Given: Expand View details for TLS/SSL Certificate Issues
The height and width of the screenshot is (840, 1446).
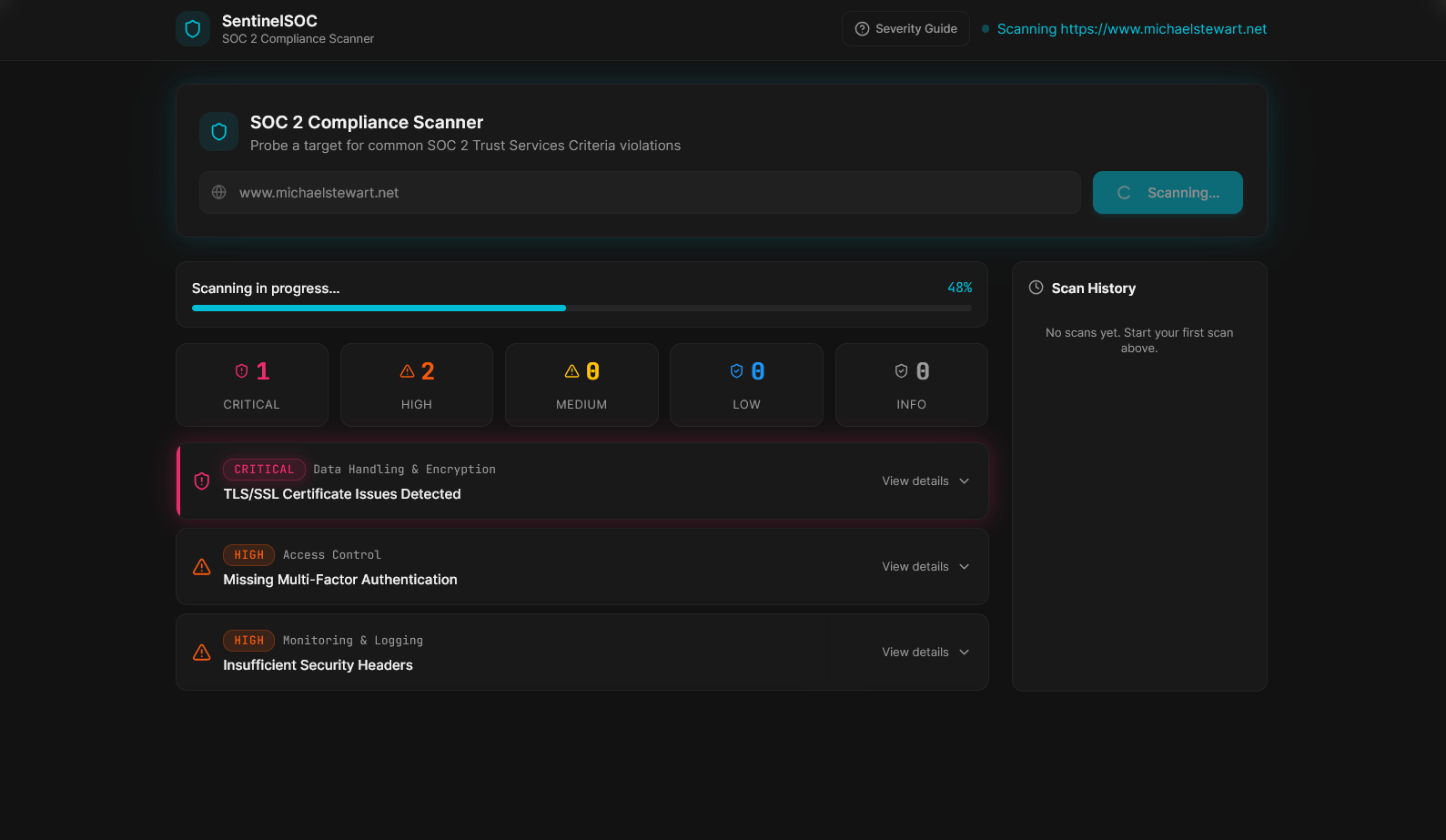Looking at the screenshot, I should coord(925,481).
